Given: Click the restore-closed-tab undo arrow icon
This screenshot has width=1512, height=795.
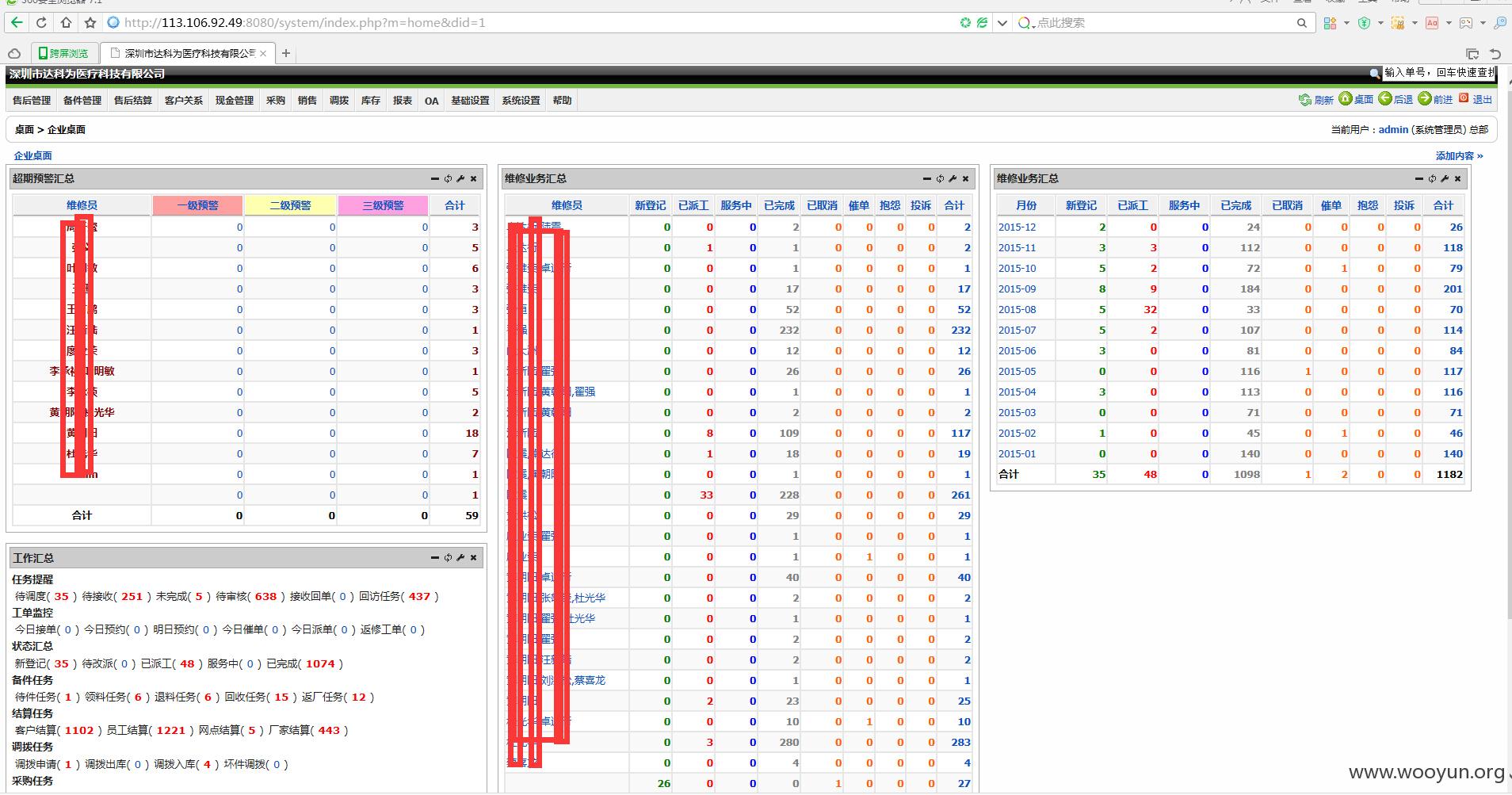Looking at the screenshot, I should coord(1495,53).
